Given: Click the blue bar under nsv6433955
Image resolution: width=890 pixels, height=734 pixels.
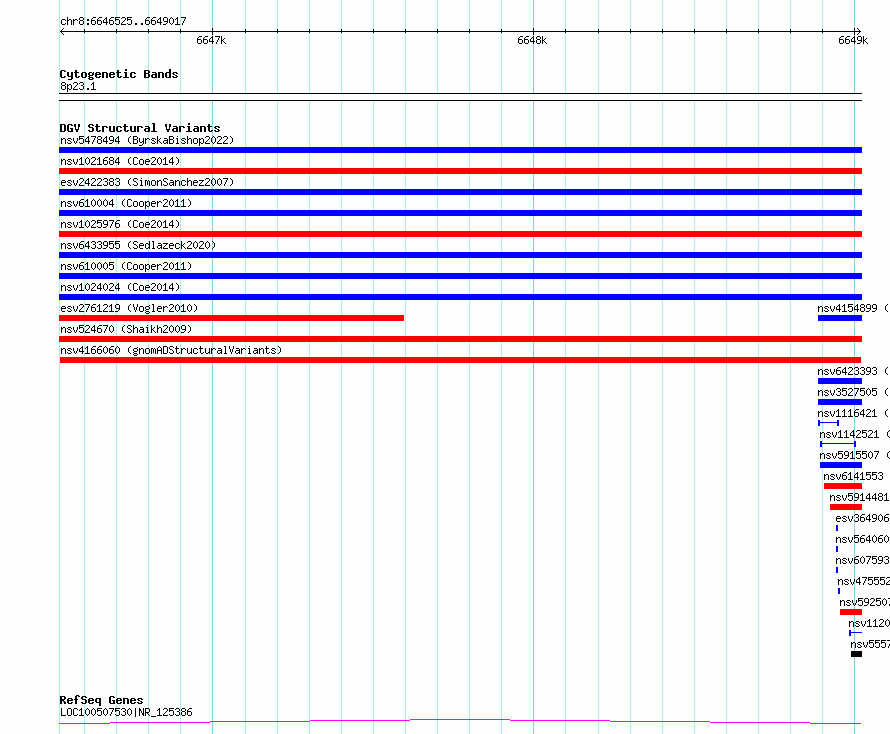Looking at the screenshot, I should (460, 255).
